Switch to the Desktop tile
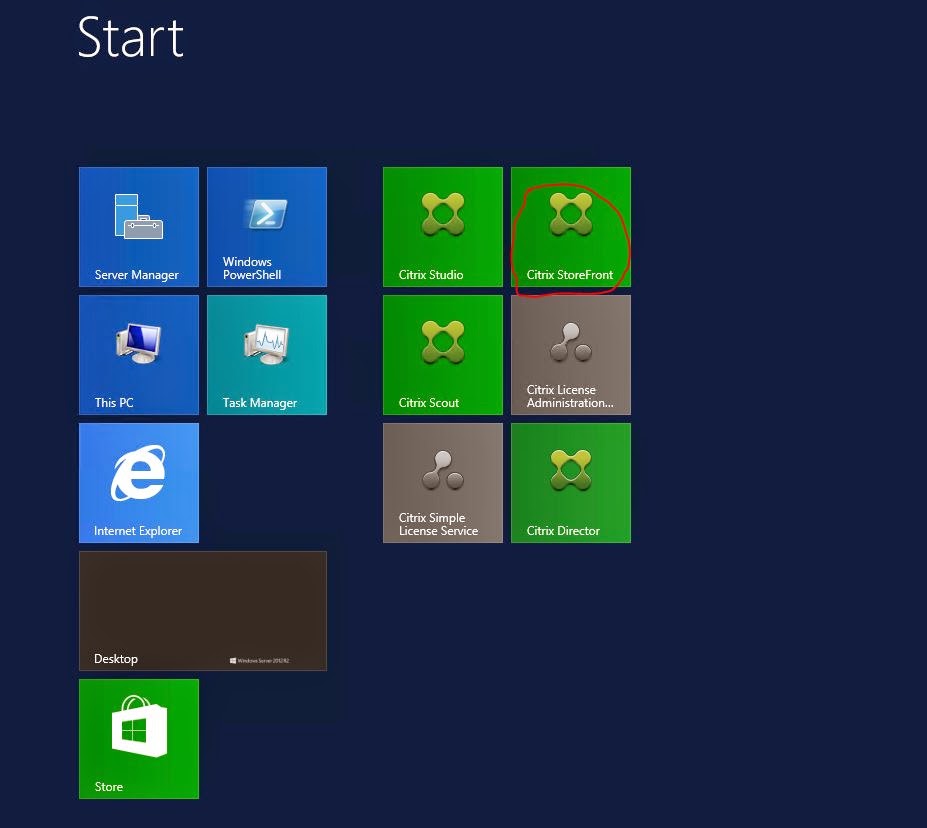Screen dimensions: 927x828 [x=202, y=610]
